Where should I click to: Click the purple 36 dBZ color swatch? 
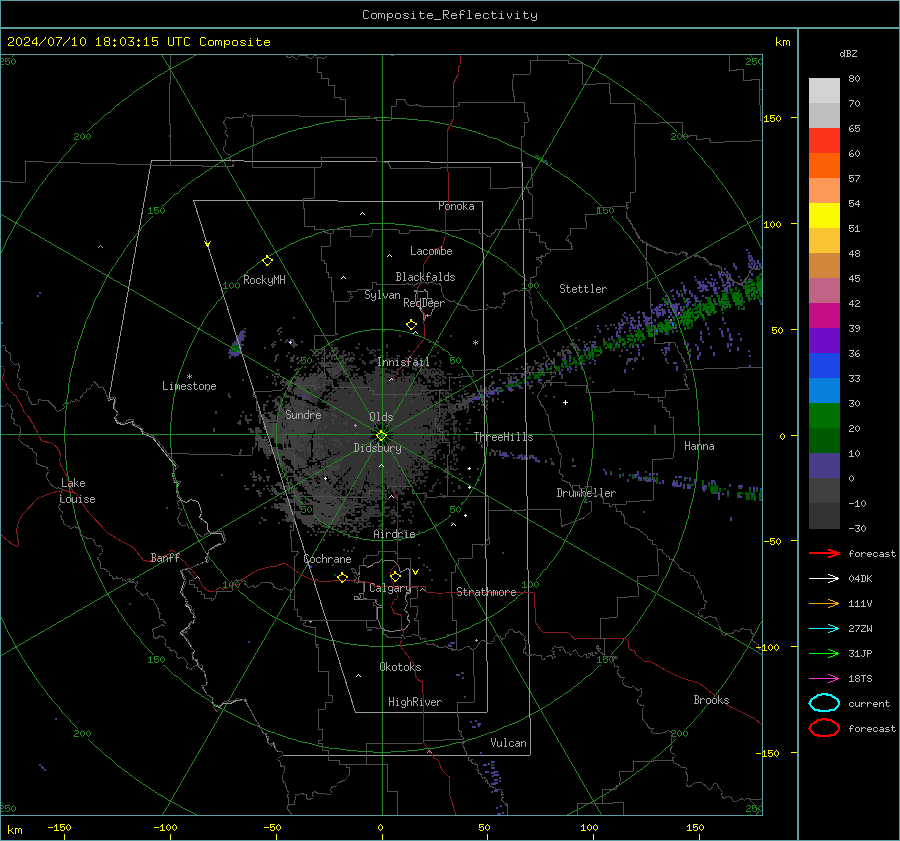tap(824, 341)
